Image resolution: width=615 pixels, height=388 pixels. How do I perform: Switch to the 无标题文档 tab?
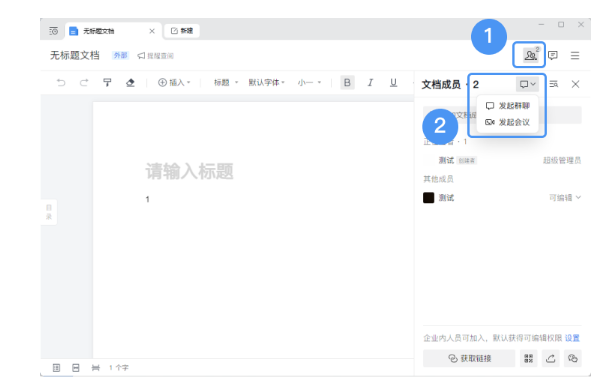click(x=112, y=31)
